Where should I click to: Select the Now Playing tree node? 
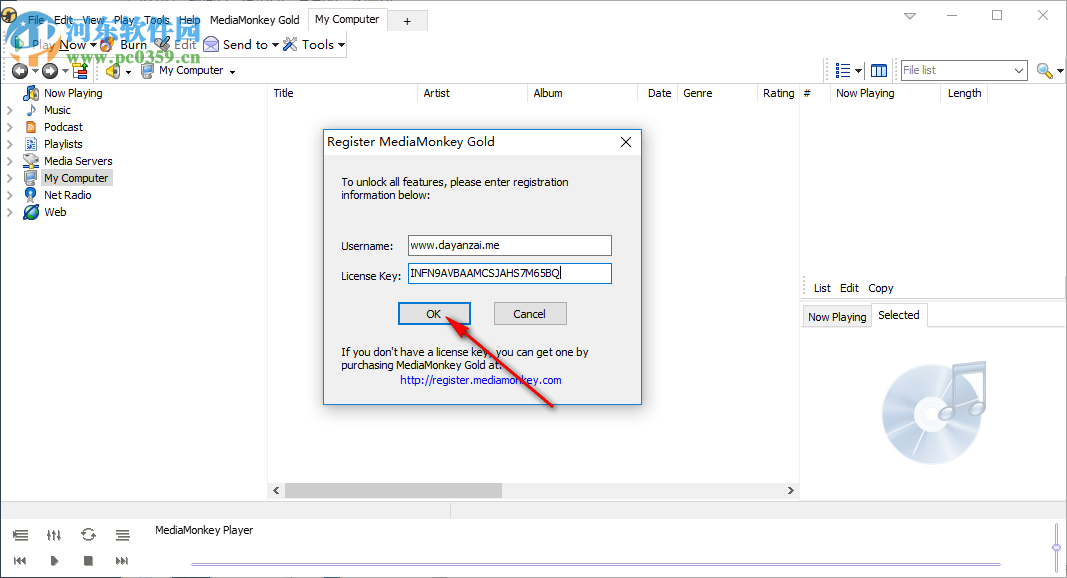point(73,93)
